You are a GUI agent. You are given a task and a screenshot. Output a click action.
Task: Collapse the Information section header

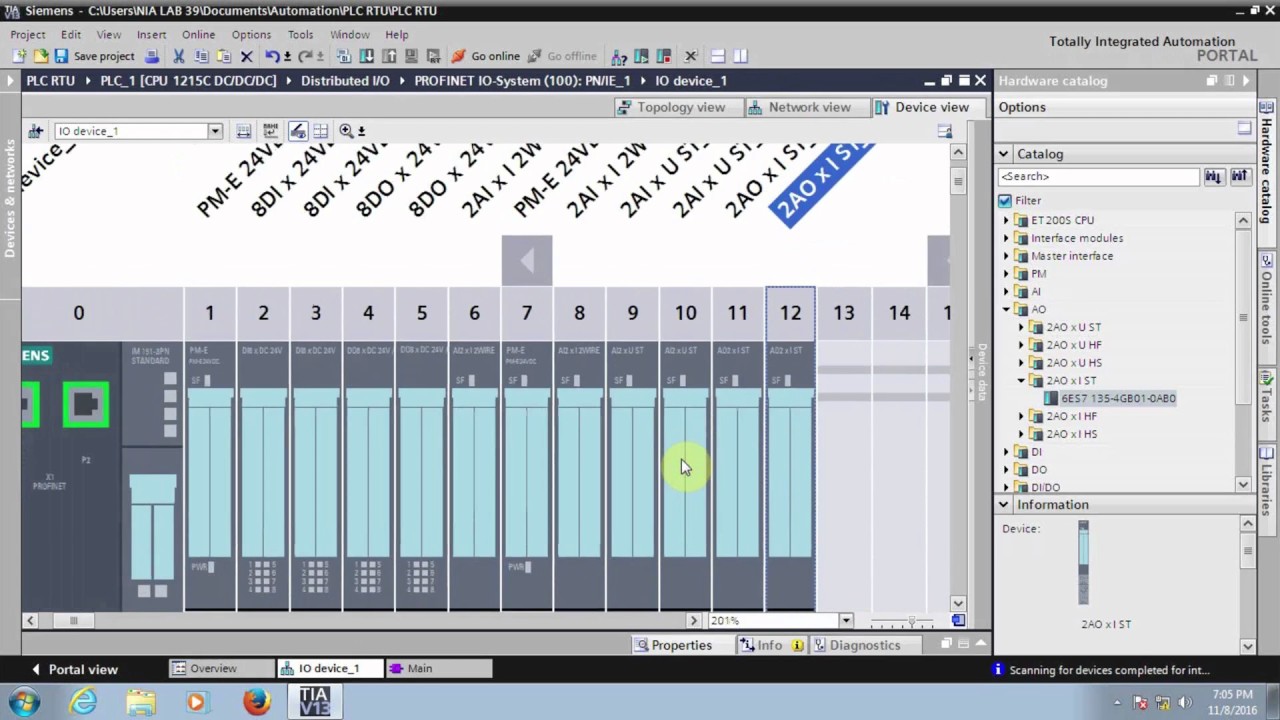1003,505
